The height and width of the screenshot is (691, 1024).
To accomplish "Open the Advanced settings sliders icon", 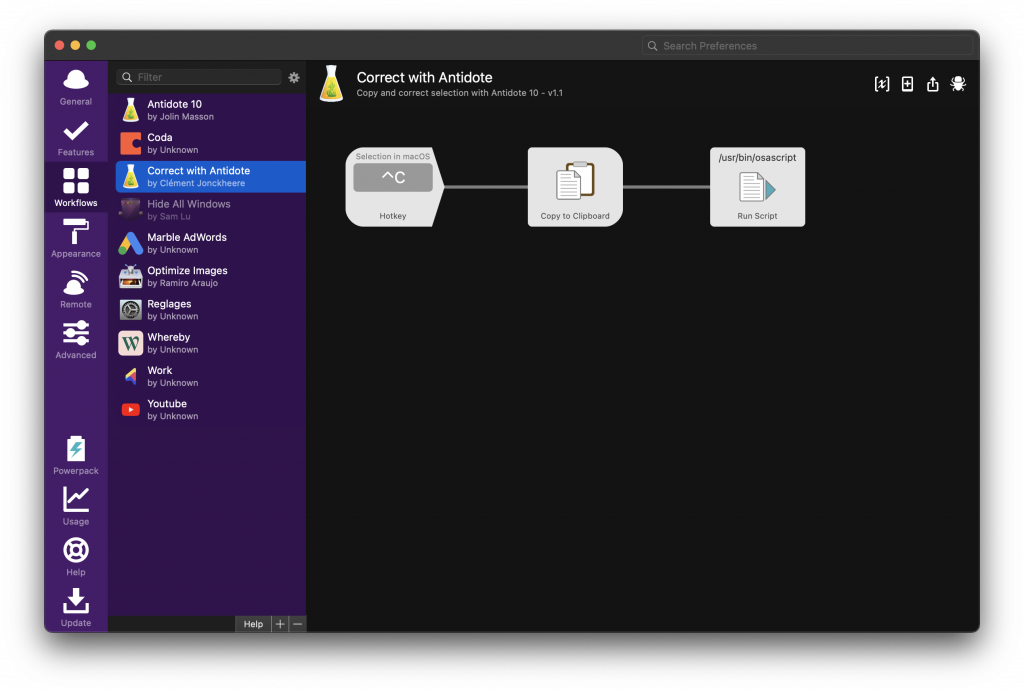I will (x=76, y=338).
